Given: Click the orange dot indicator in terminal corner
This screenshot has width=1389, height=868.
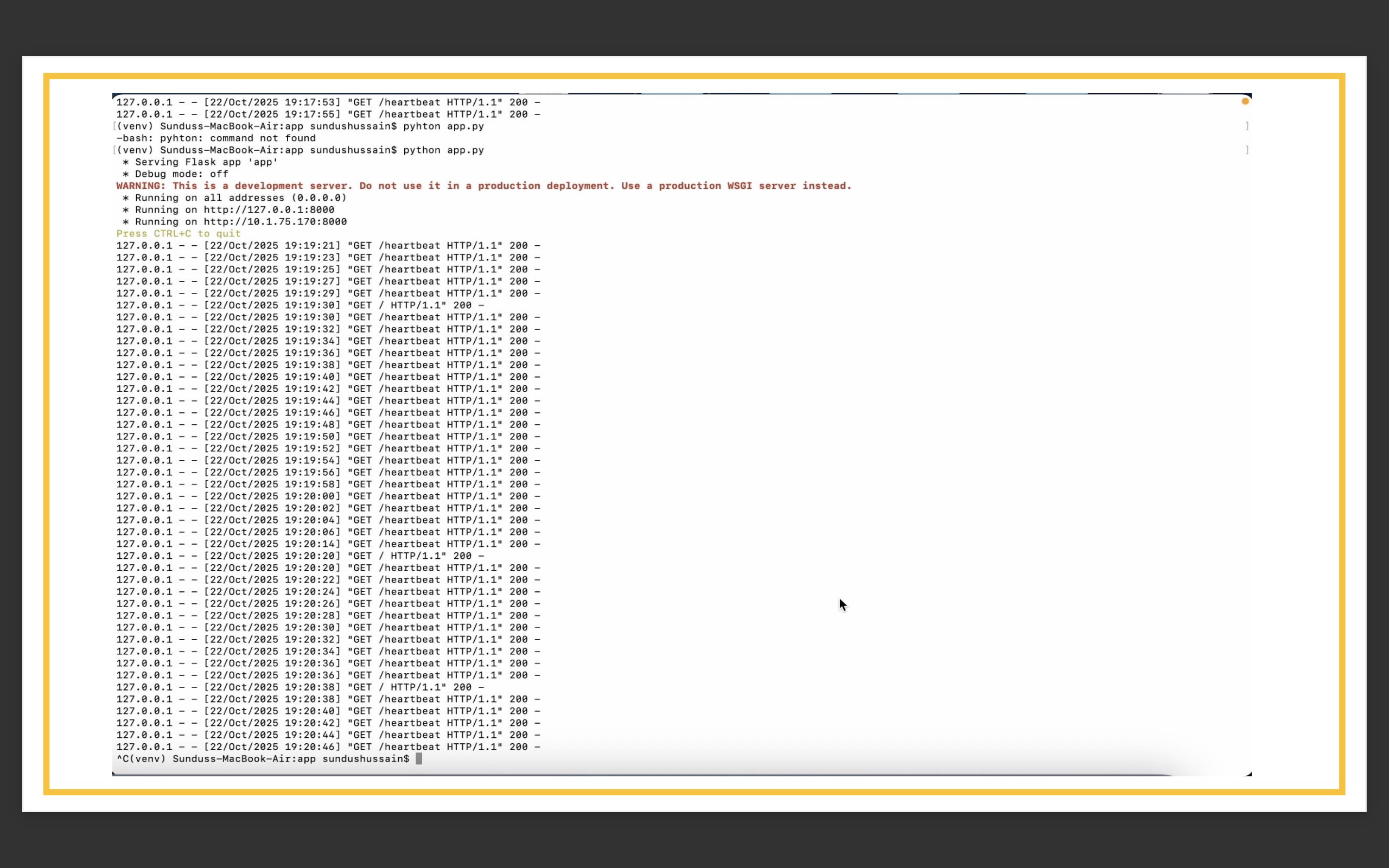Looking at the screenshot, I should tap(1245, 101).
